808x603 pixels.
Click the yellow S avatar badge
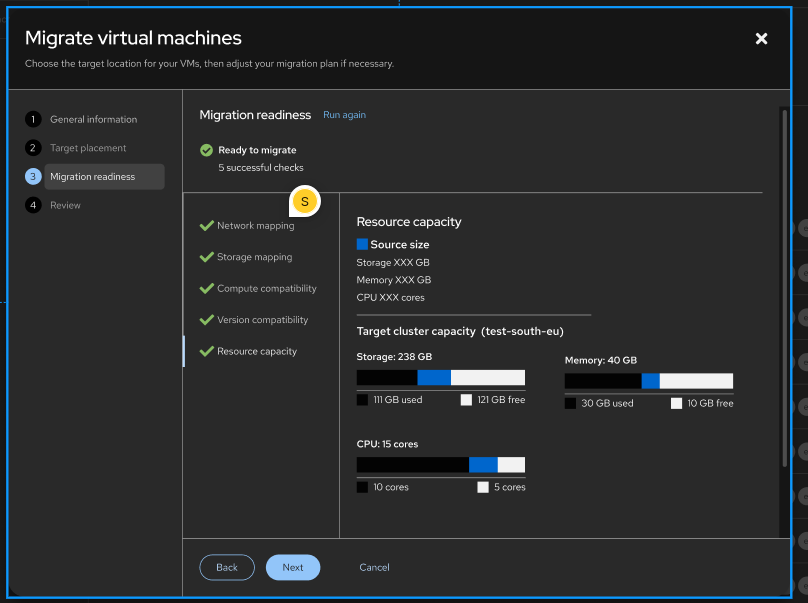pos(305,201)
